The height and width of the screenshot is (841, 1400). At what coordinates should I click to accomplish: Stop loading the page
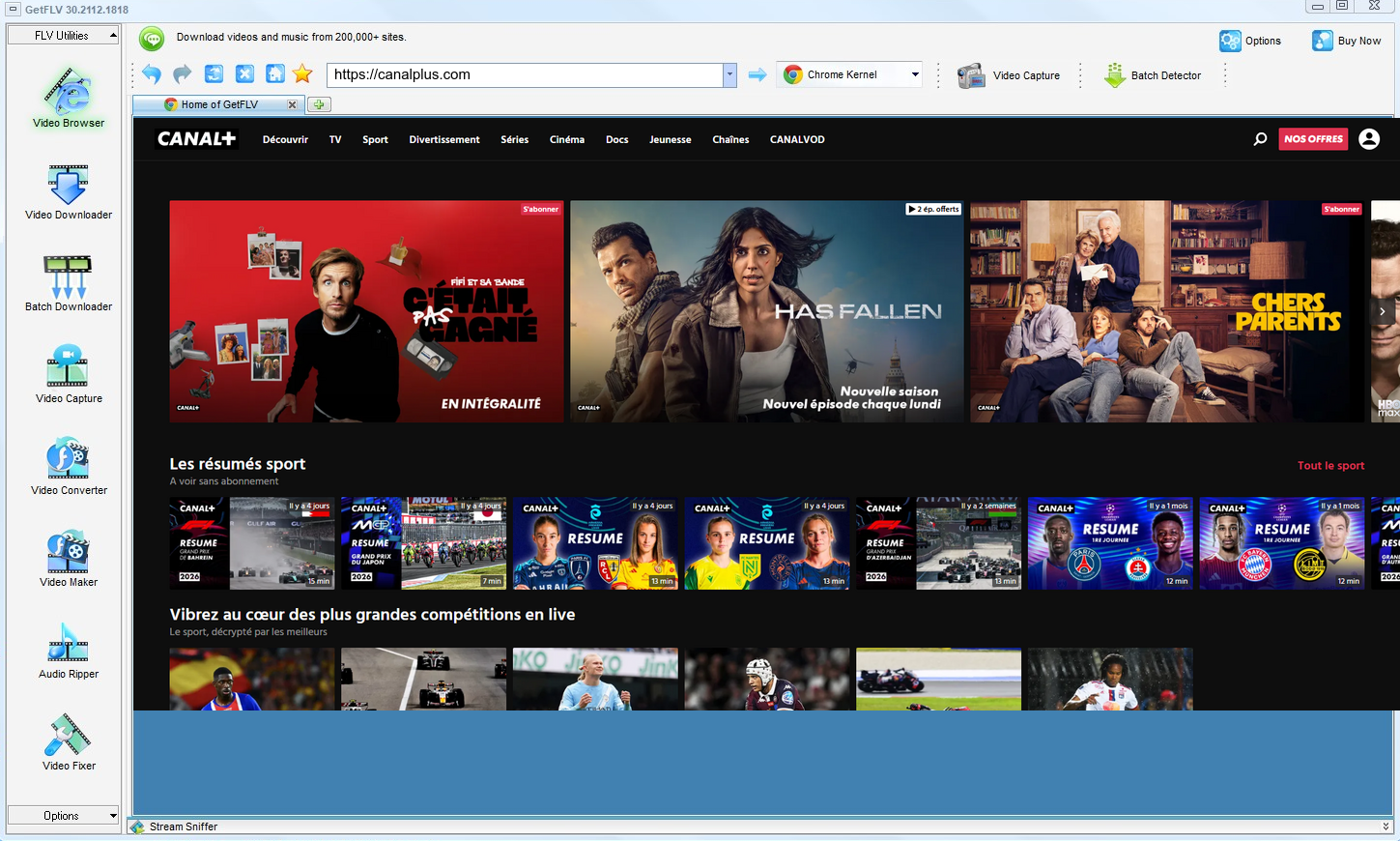tap(245, 74)
